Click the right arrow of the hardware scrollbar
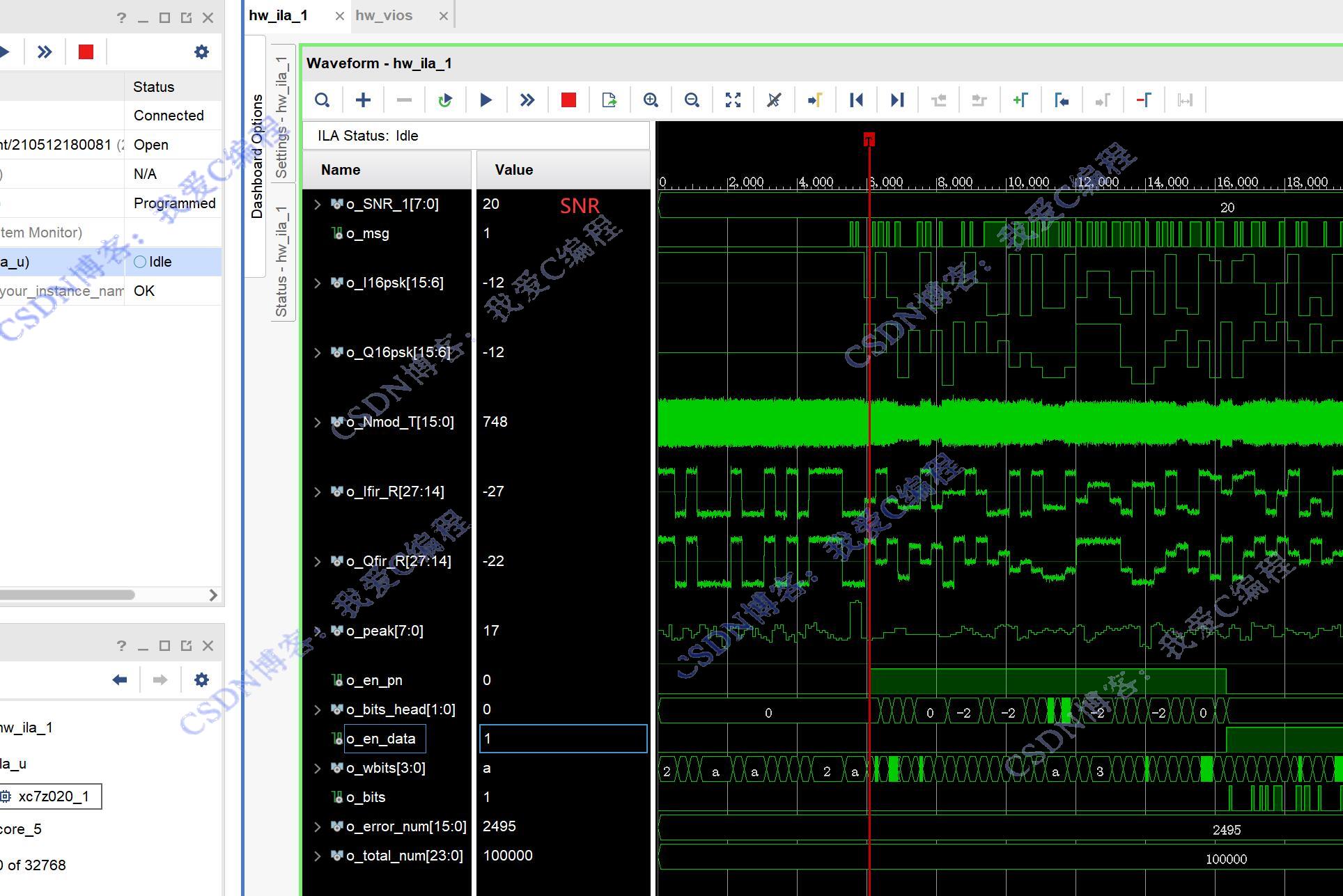 (x=214, y=595)
